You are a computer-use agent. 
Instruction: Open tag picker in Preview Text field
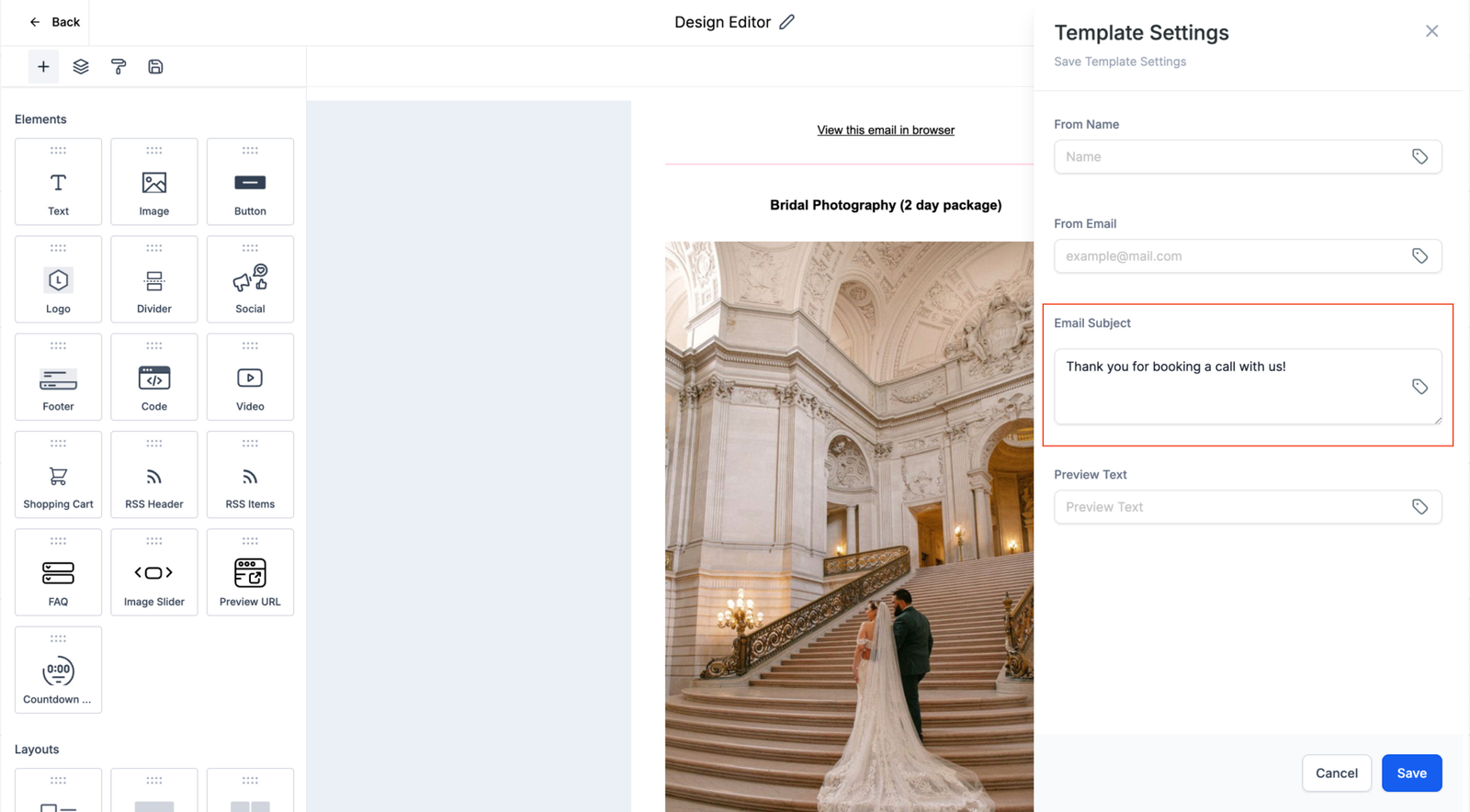(x=1419, y=507)
